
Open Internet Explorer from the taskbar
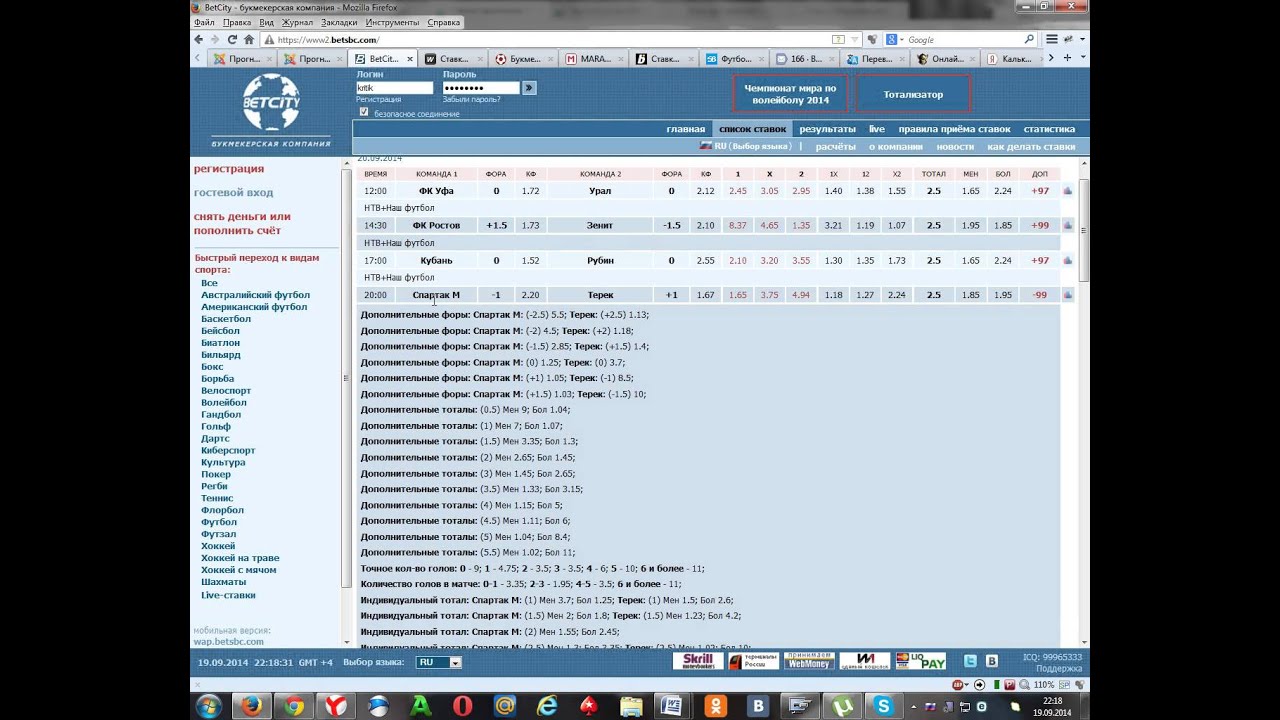[547, 706]
